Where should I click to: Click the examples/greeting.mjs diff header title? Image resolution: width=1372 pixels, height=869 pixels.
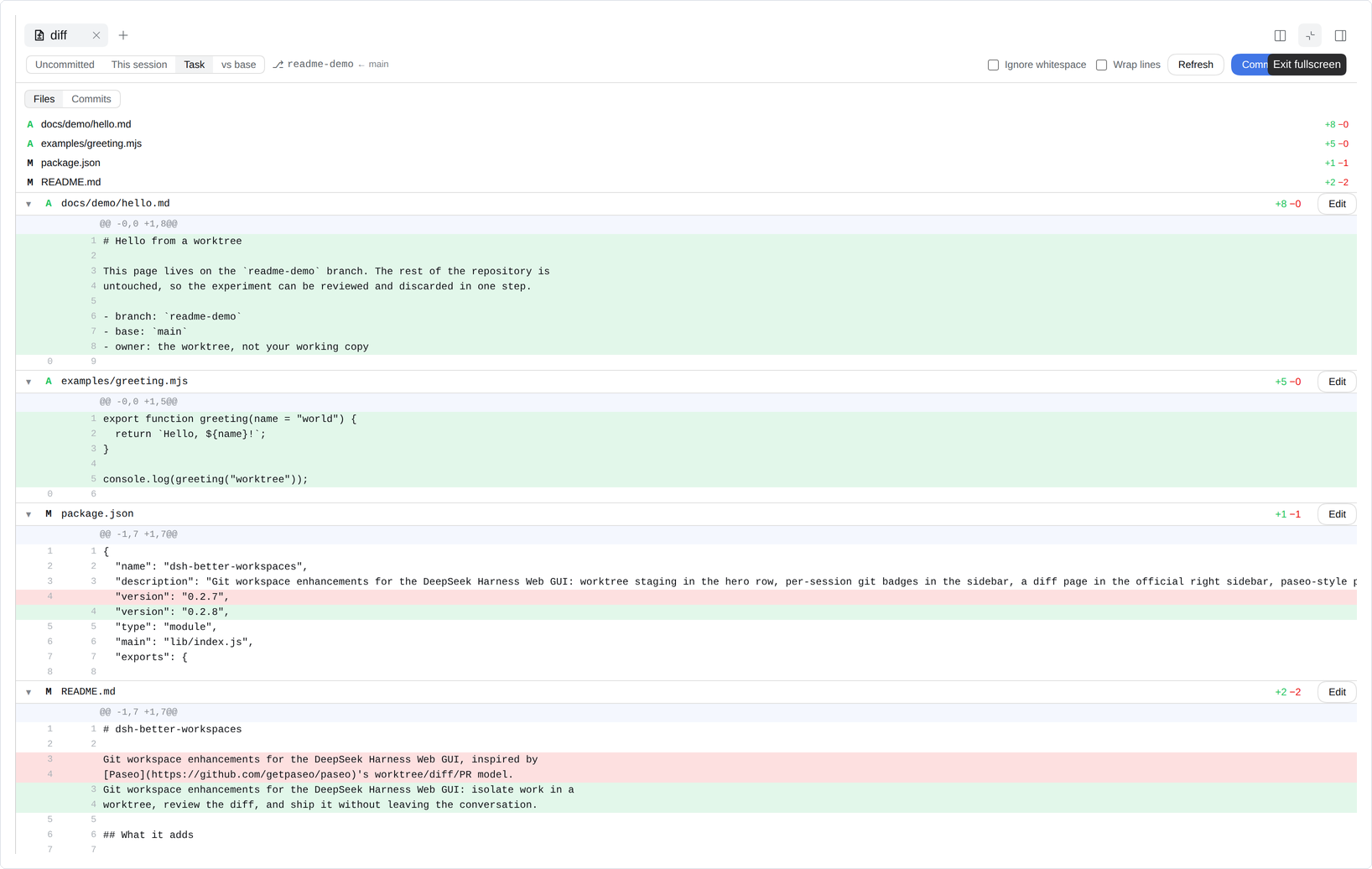[x=124, y=382]
